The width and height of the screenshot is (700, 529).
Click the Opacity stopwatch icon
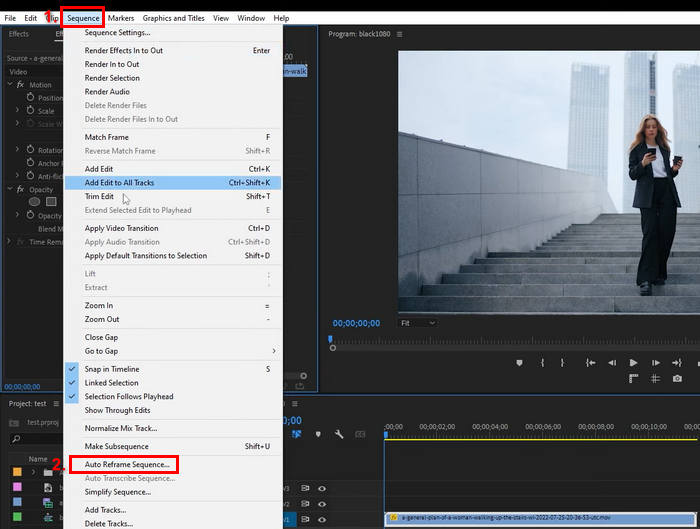coord(30,215)
